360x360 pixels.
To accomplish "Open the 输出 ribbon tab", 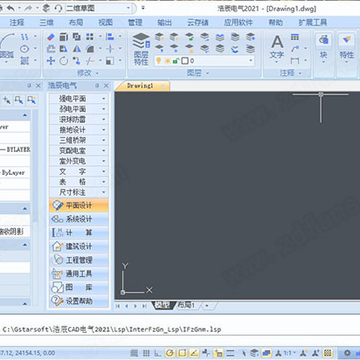I will (x=165, y=22).
